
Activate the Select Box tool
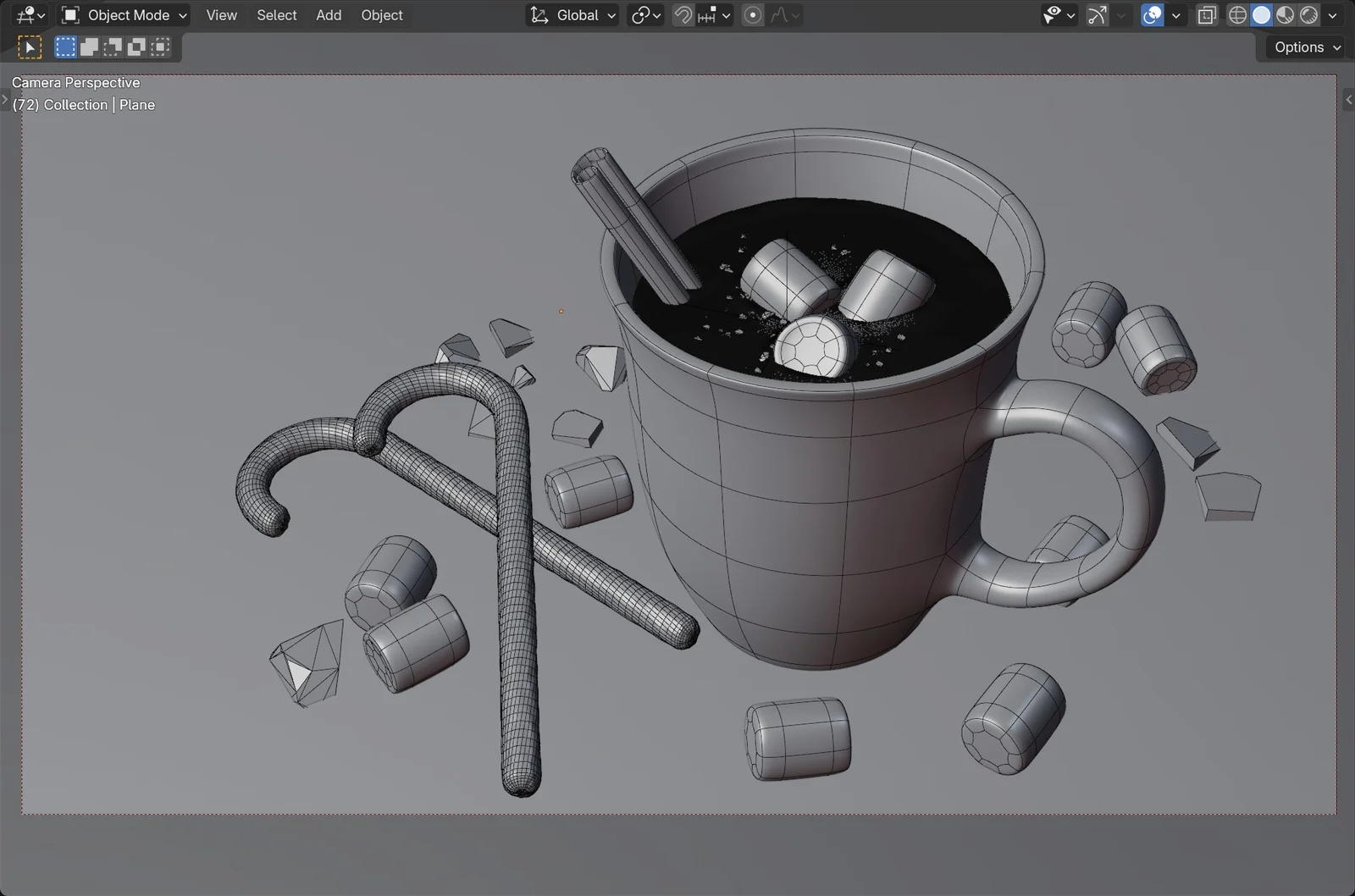pos(64,47)
